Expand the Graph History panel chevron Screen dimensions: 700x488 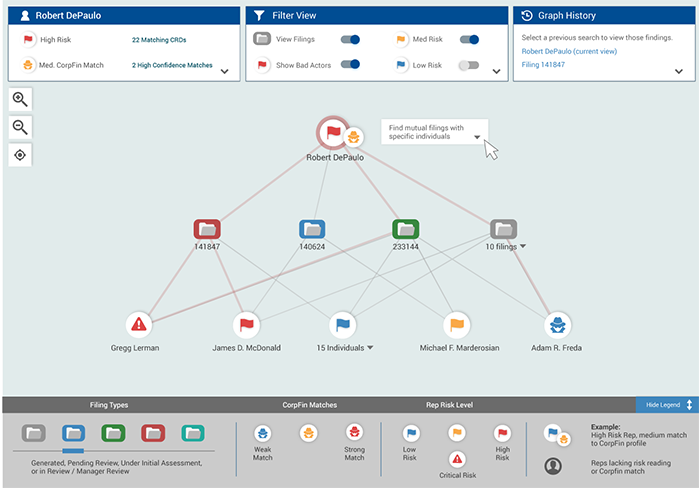[679, 72]
